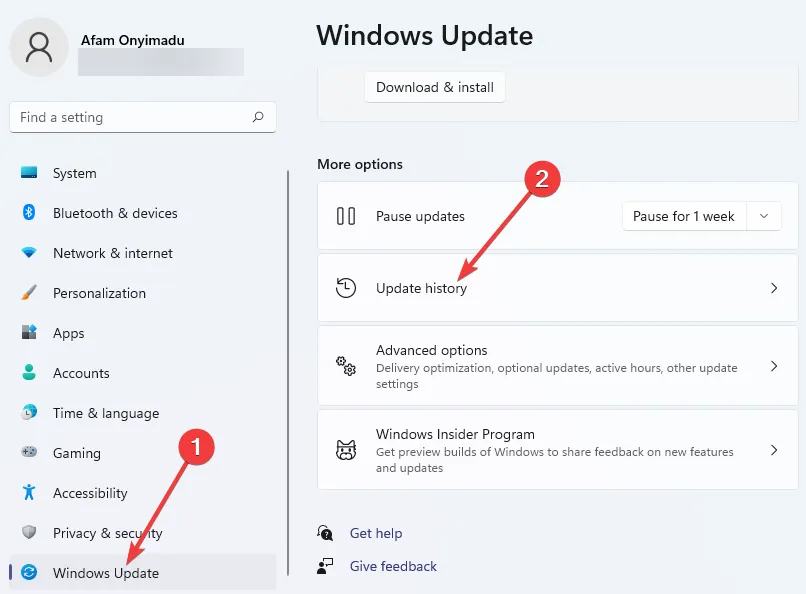Image resolution: width=806 pixels, height=594 pixels.
Task: Click the Time & language globe icon
Action: 29,412
